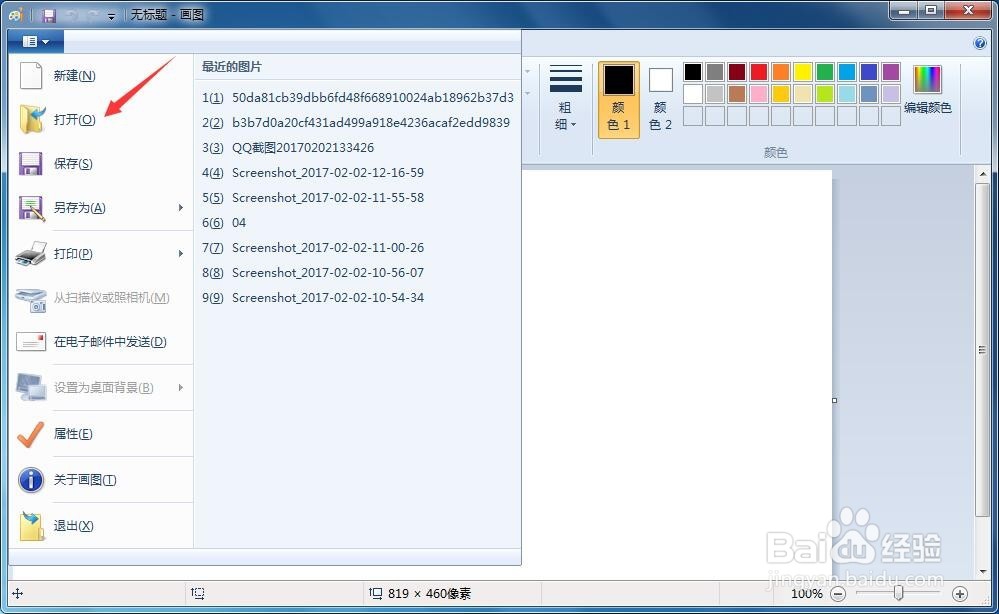999x614 pixels.
Task: Pick the yellow color swatch
Action: [x=803, y=71]
